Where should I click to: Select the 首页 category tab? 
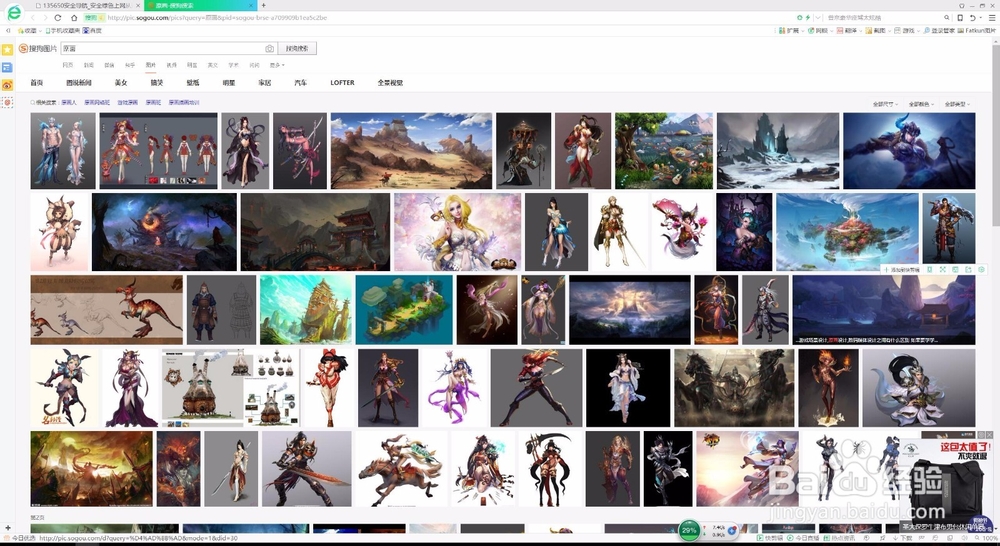point(37,83)
